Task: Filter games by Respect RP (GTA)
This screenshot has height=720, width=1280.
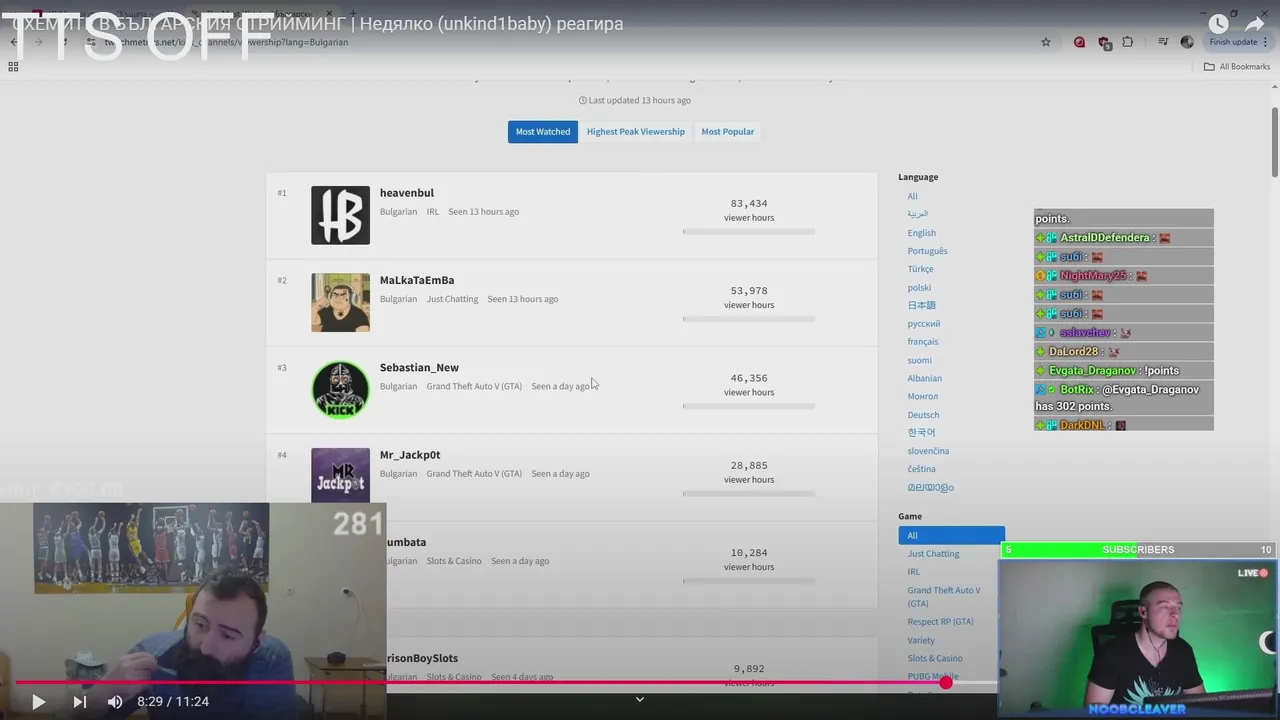Action: click(940, 622)
